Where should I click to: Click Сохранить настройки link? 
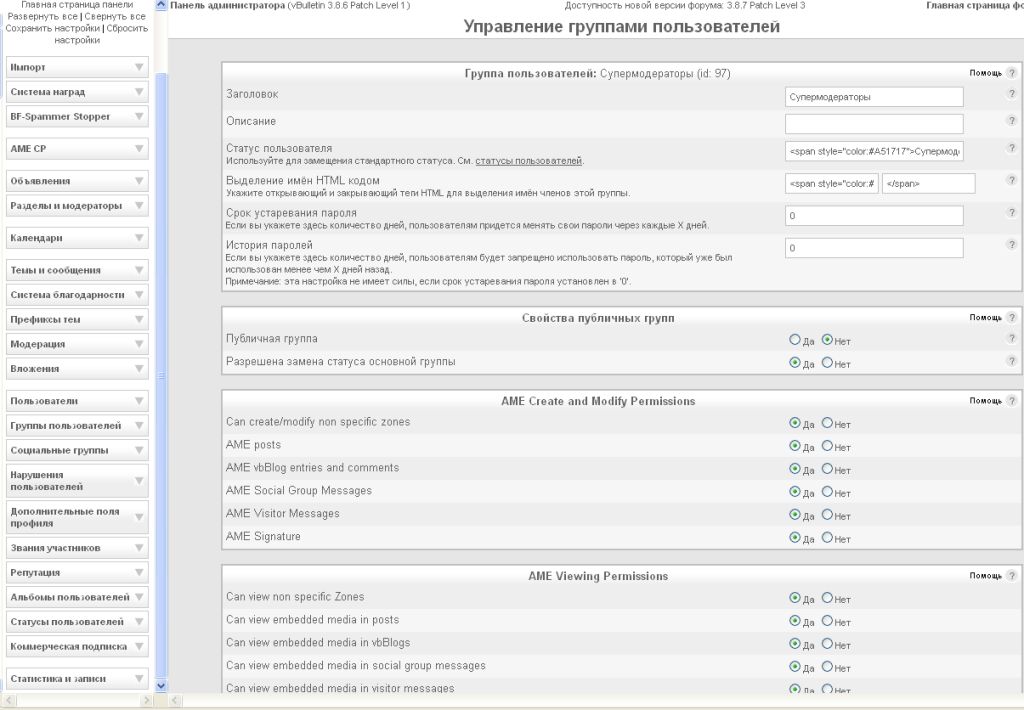tap(53, 28)
